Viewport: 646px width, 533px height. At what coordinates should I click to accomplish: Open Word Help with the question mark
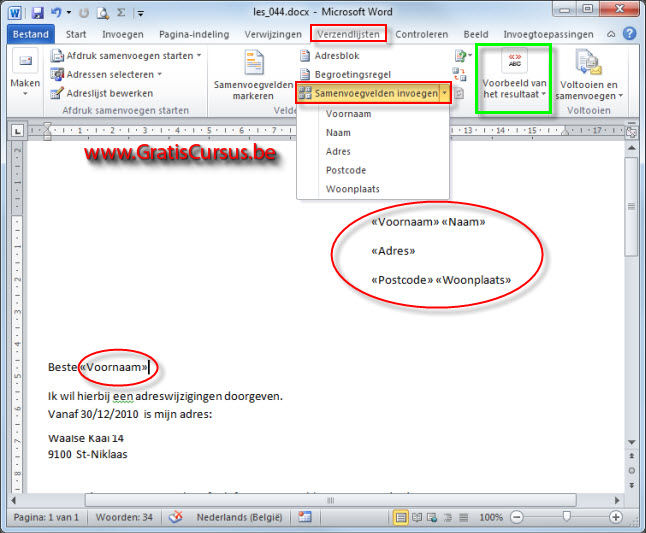tap(630, 33)
